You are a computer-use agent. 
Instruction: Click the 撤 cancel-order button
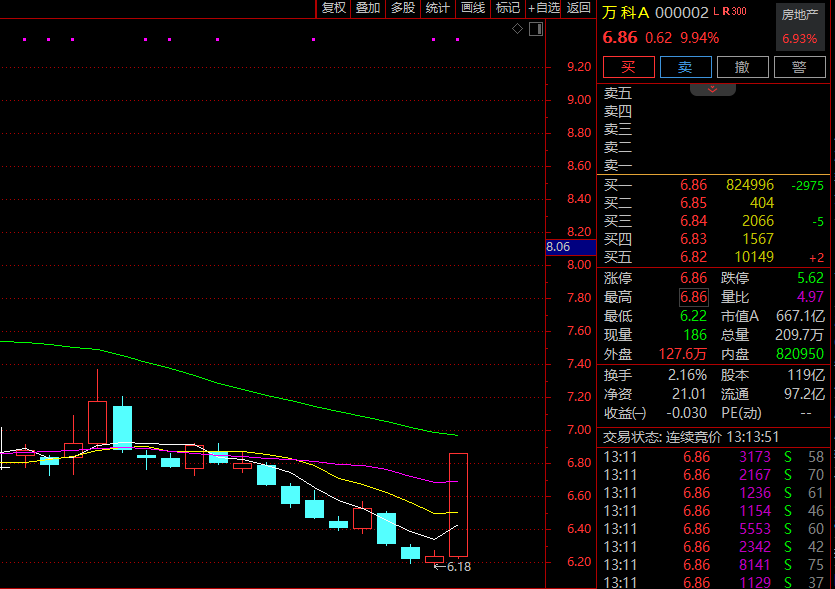(x=742, y=67)
